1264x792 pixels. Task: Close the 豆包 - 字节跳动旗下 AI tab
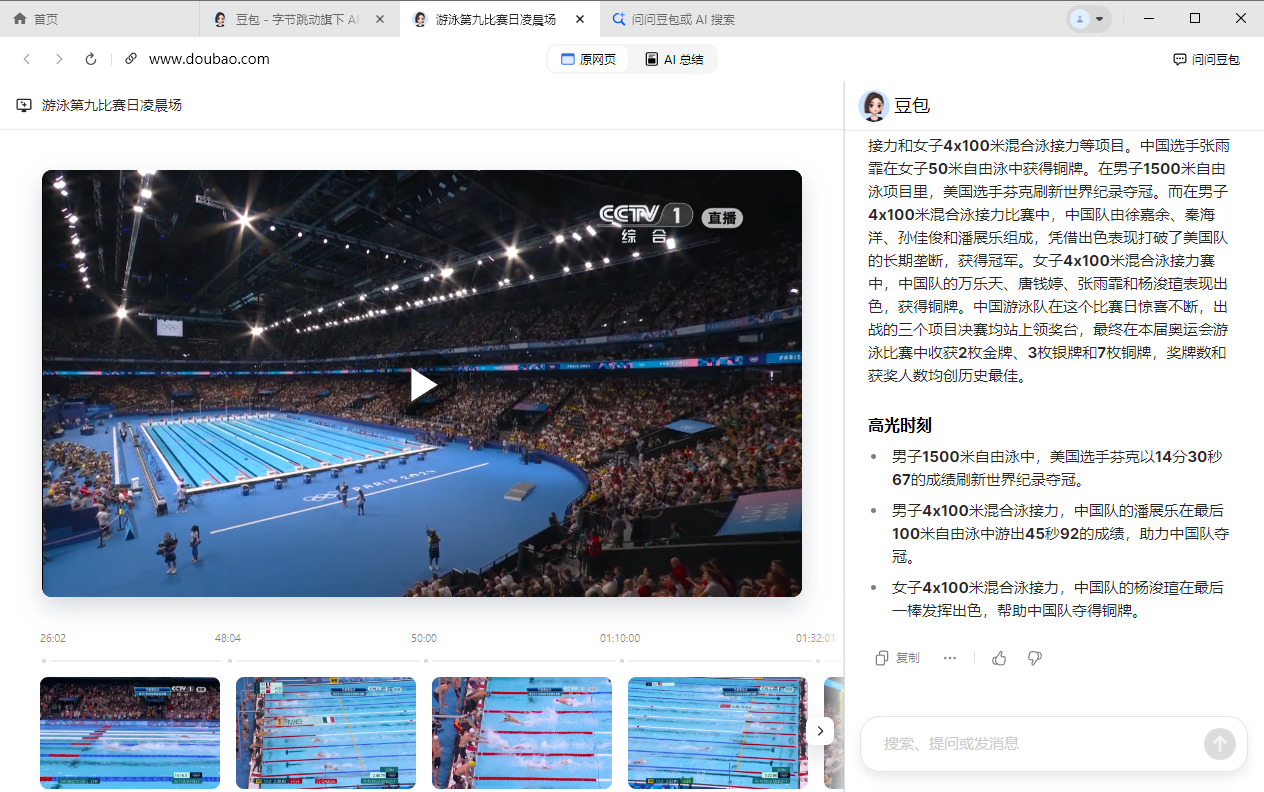[x=380, y=19]
